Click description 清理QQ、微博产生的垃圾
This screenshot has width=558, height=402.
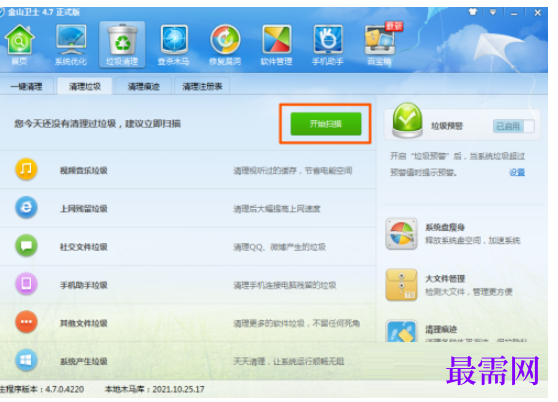[x=279, y=247]
